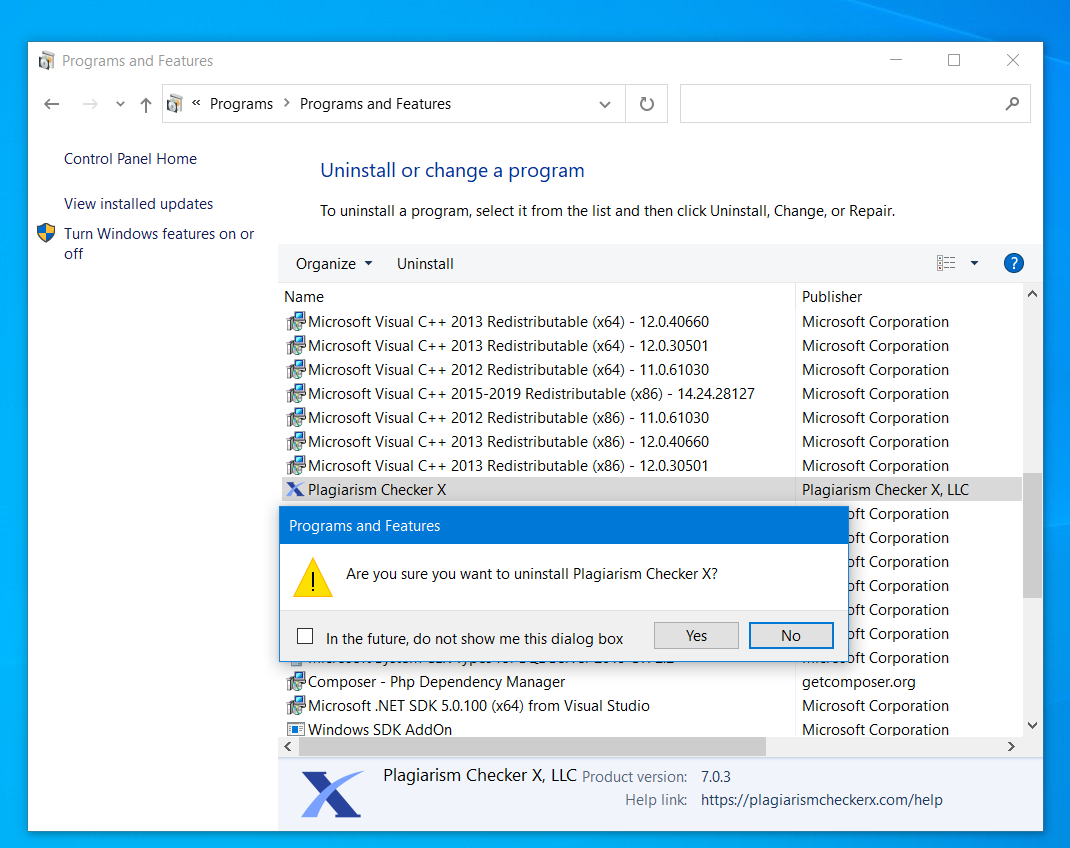Viewport: 1070px width, 848px height.
Task: Confirm uninstall by clicking Yes
Action: click(696, 635)
